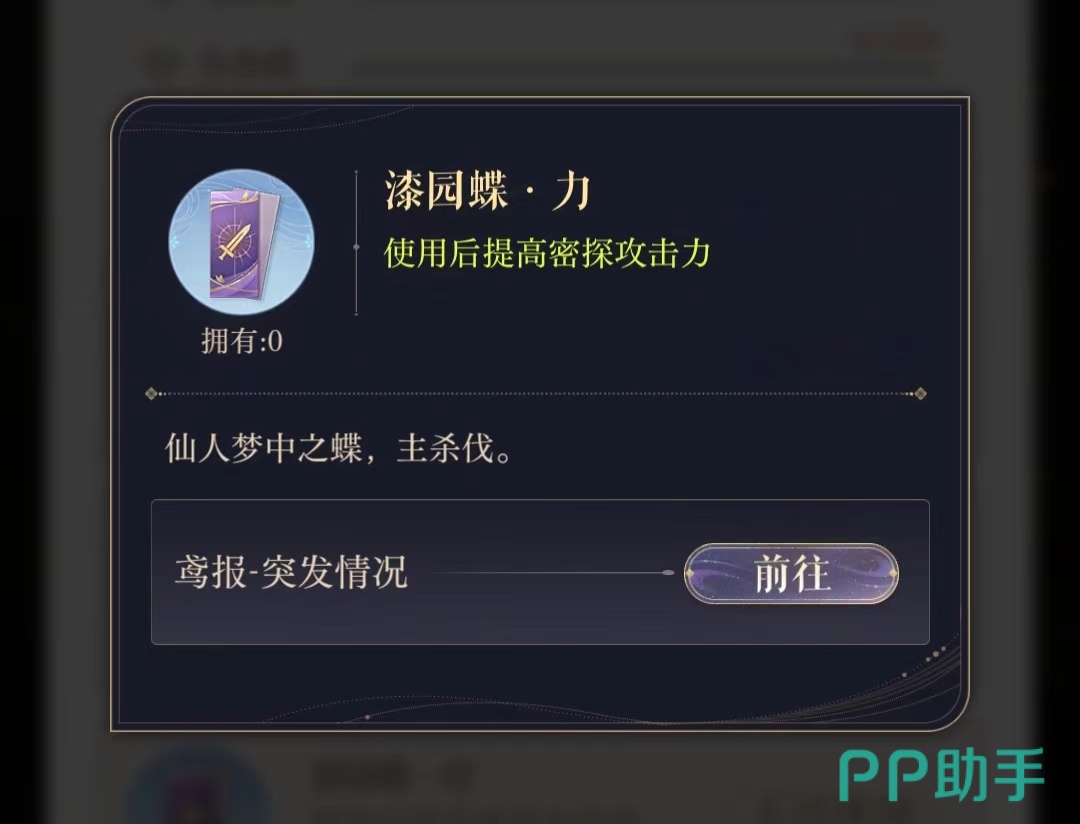This screenshot has width=1080, height=824.
Task: Tap the blurred text row below the dialog
Action: click(393, 776)
